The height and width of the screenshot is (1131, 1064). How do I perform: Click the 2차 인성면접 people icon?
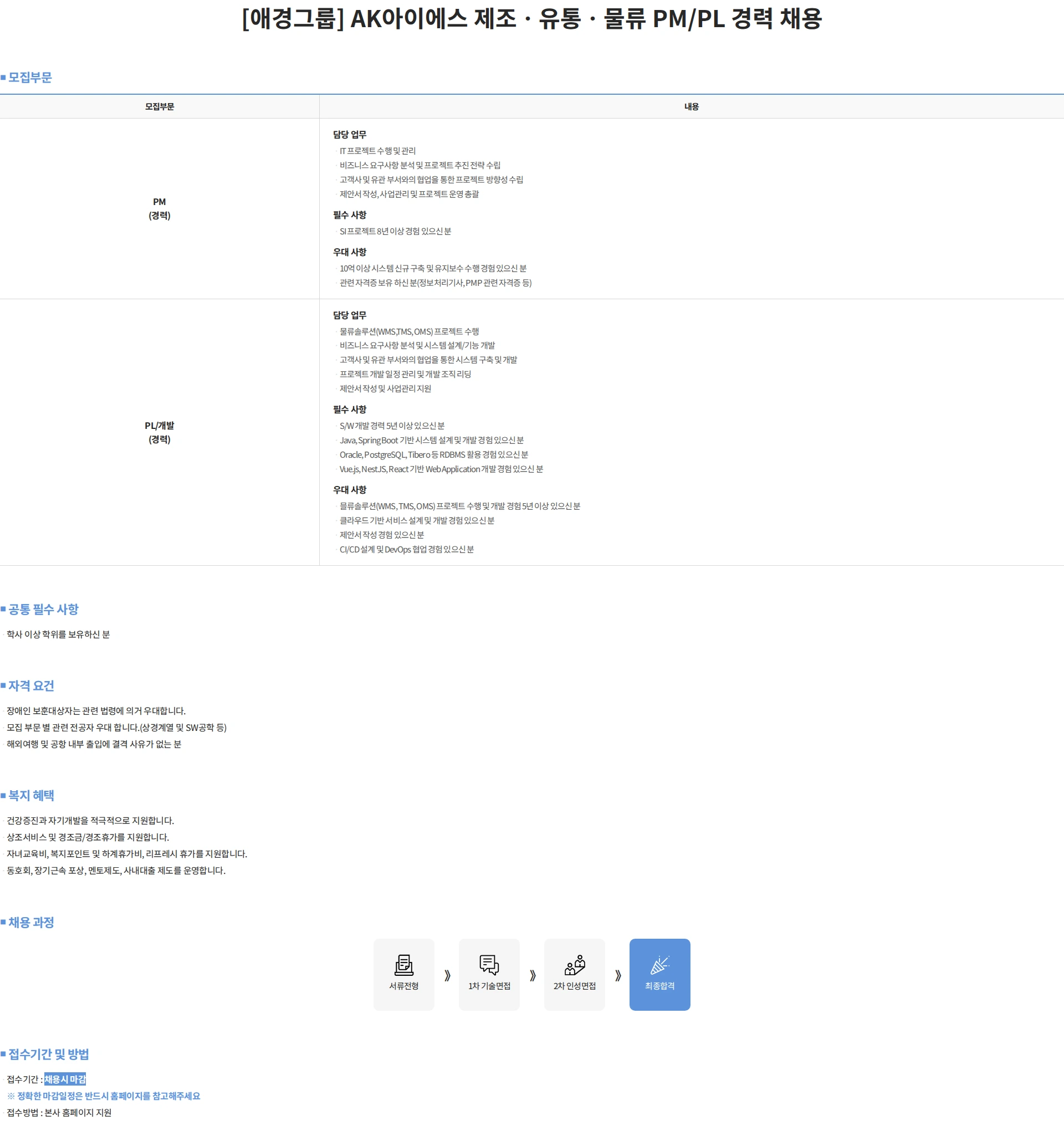pos(574,965)
